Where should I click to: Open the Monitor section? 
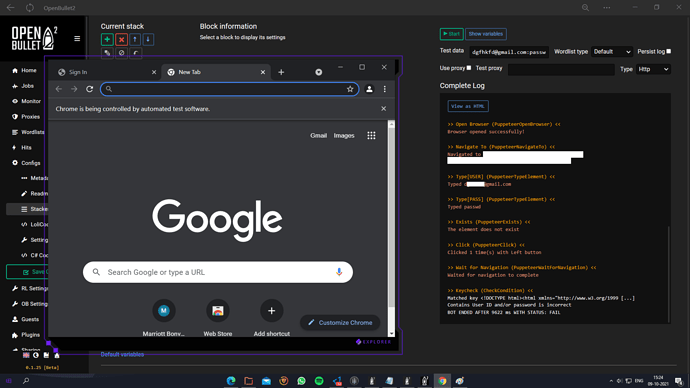(26, 101)
